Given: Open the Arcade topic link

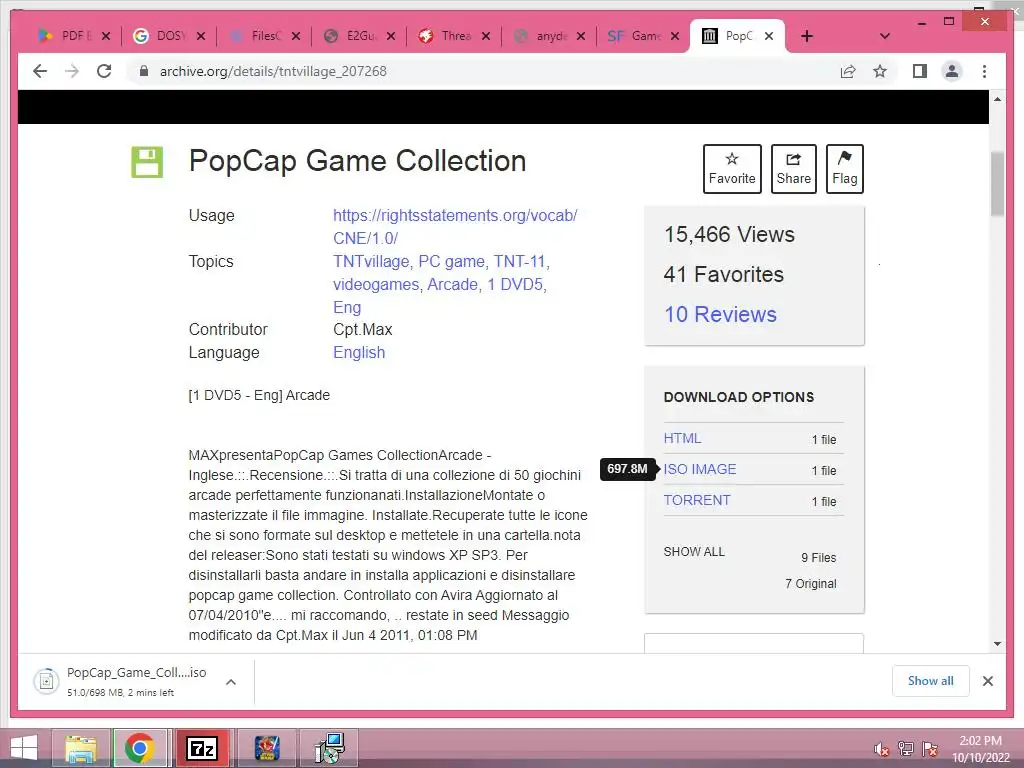Looking at the screenshot, I should point(453,285).
